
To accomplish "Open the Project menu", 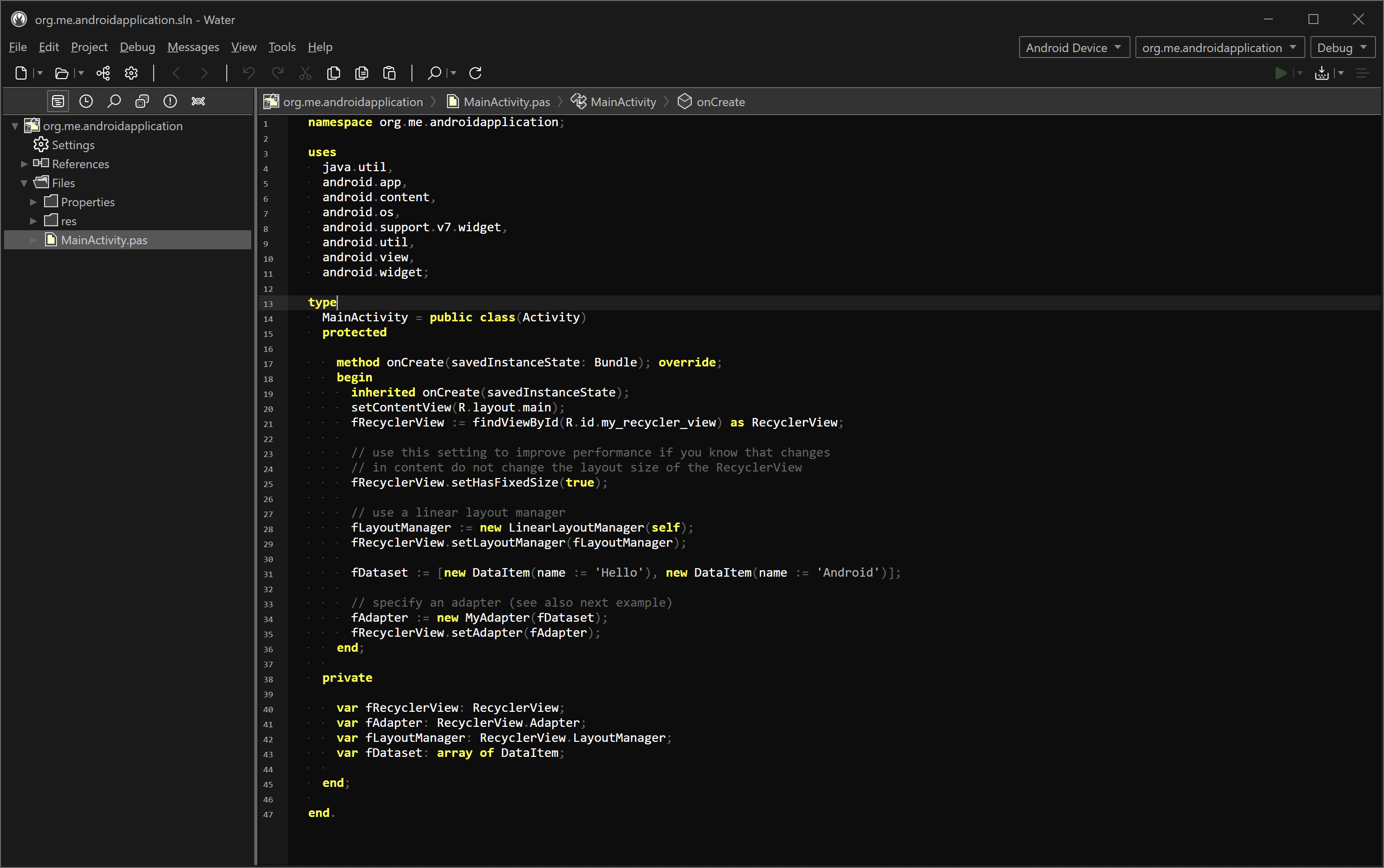I will 89,47.
